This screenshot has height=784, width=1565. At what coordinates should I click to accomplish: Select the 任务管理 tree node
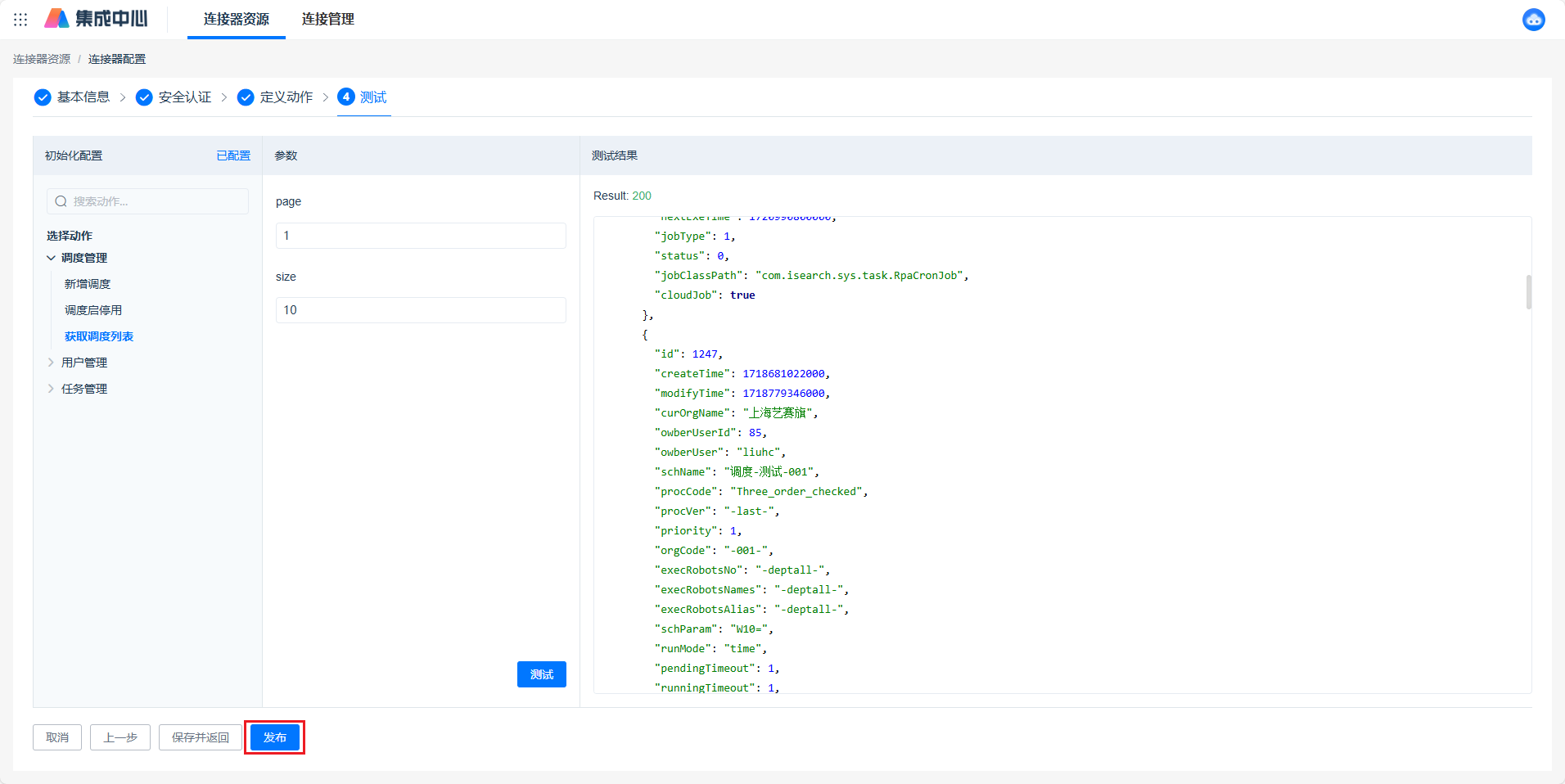[x=84, y=389]
